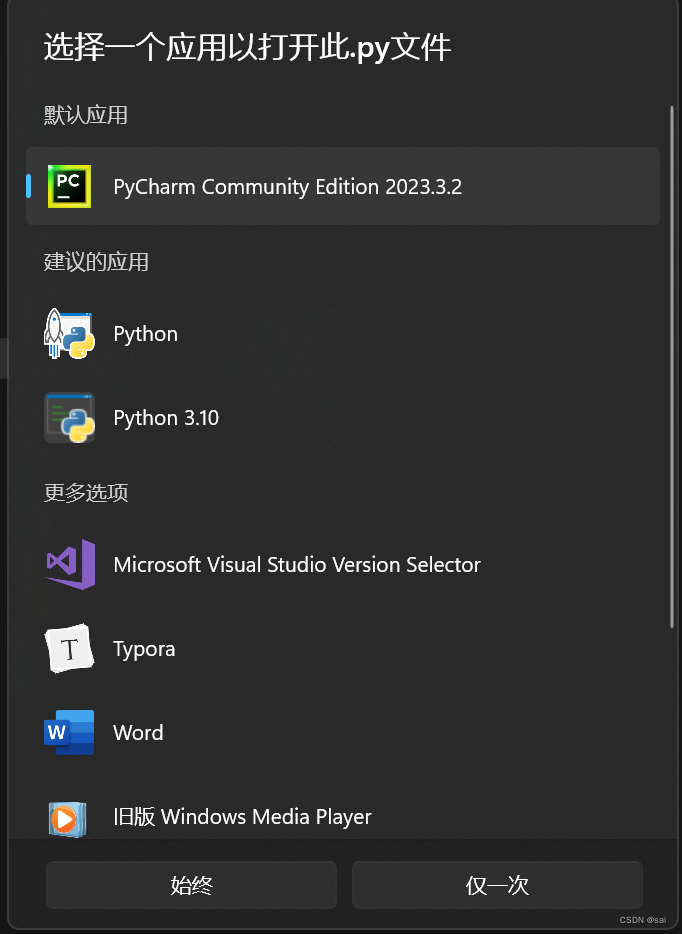Image resolution: width=682 pixels, height=934 pixels.
Task: Pick 'Microsoft Visual Studio Version Selector' label
Action: tap(297, 564)
